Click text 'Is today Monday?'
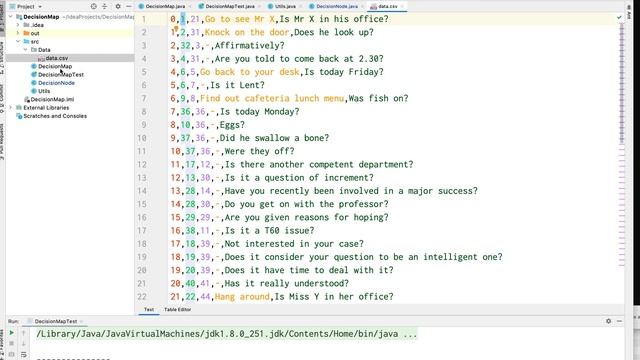Viewport: 640px width, 360px height. point(260,111)
